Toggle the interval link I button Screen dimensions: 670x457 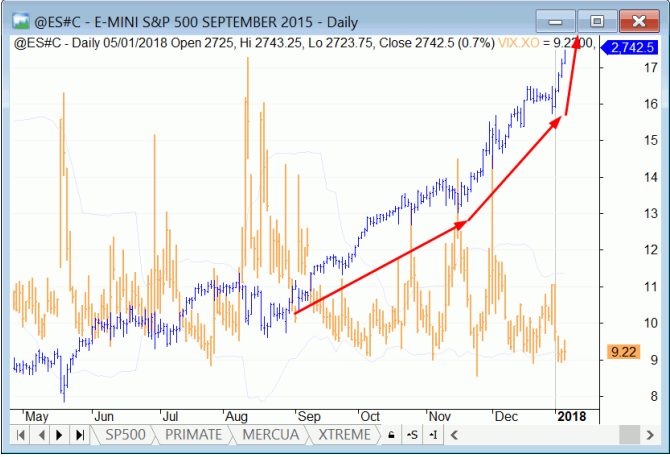tap(432, 435)
